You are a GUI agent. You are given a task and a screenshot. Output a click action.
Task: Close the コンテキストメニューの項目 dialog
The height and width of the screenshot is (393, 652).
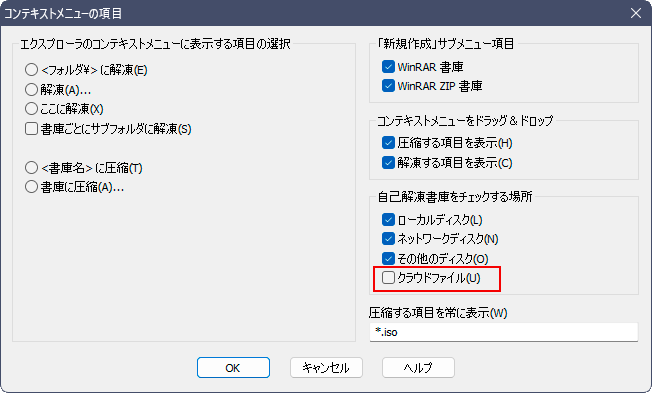(x=635, y=13)
